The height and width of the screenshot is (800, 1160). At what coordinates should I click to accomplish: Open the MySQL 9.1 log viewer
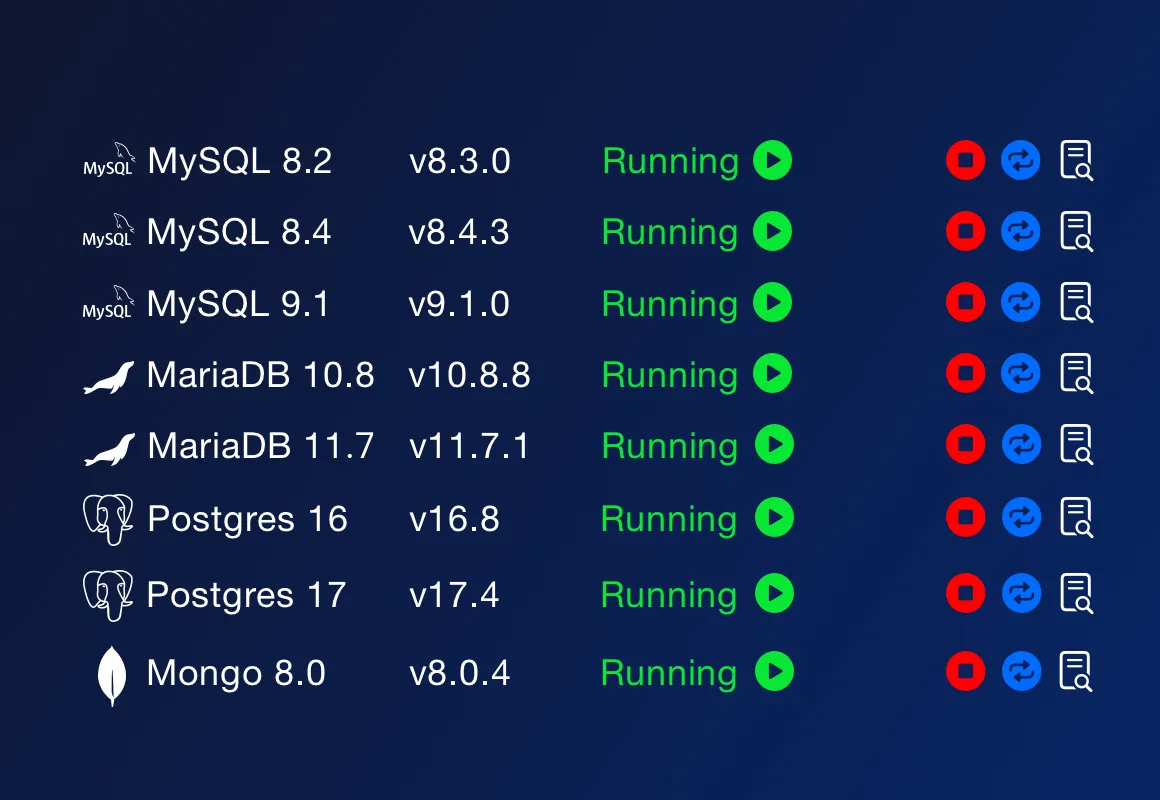coord(1076,303)
